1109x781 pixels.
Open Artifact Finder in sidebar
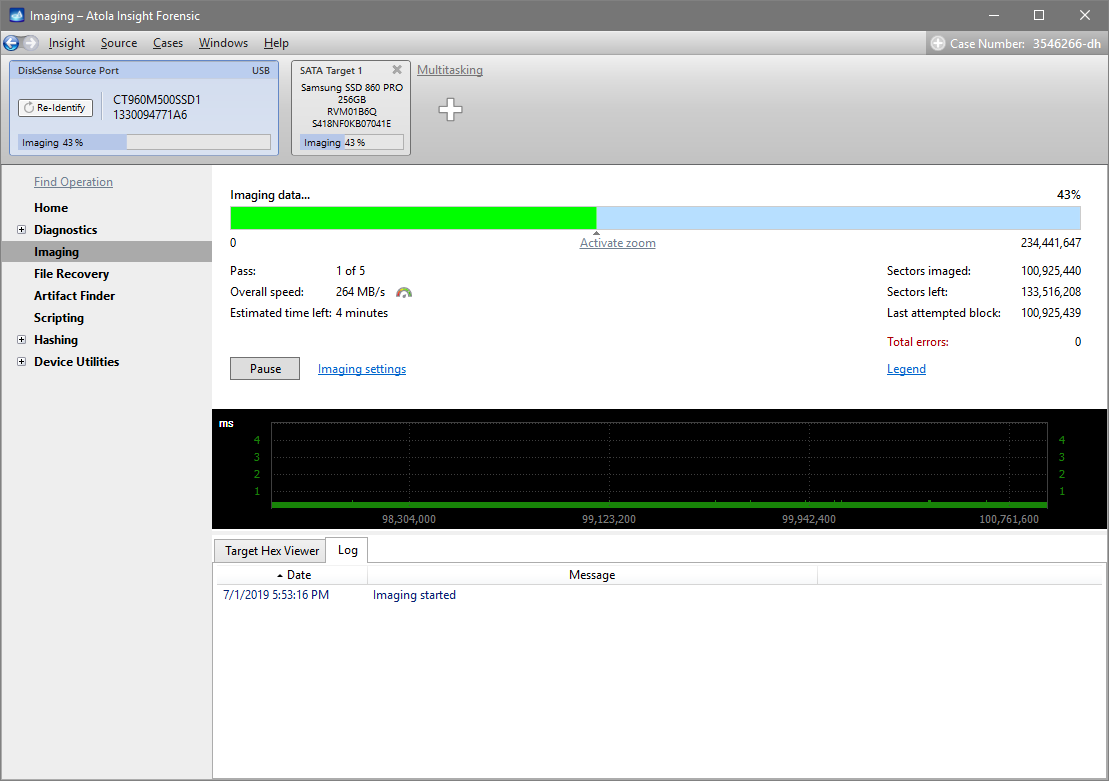pyautogui.click(x=74, y=296)
